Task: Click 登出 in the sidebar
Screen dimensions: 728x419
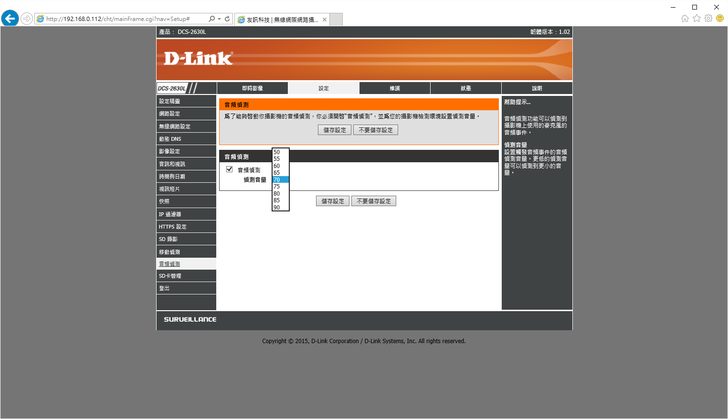Action: click(186, 288)
